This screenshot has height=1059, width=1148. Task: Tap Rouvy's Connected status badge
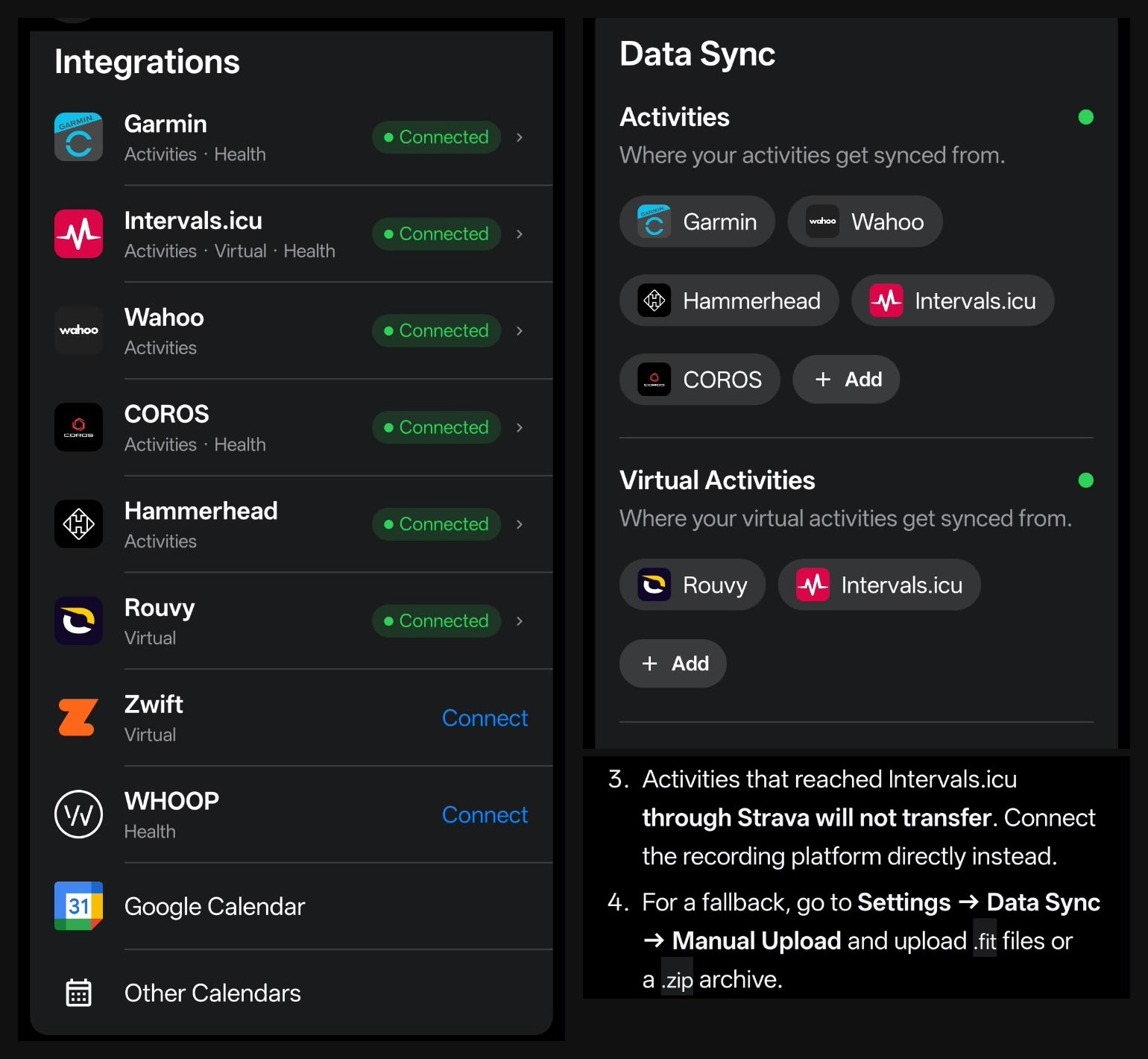436,620
